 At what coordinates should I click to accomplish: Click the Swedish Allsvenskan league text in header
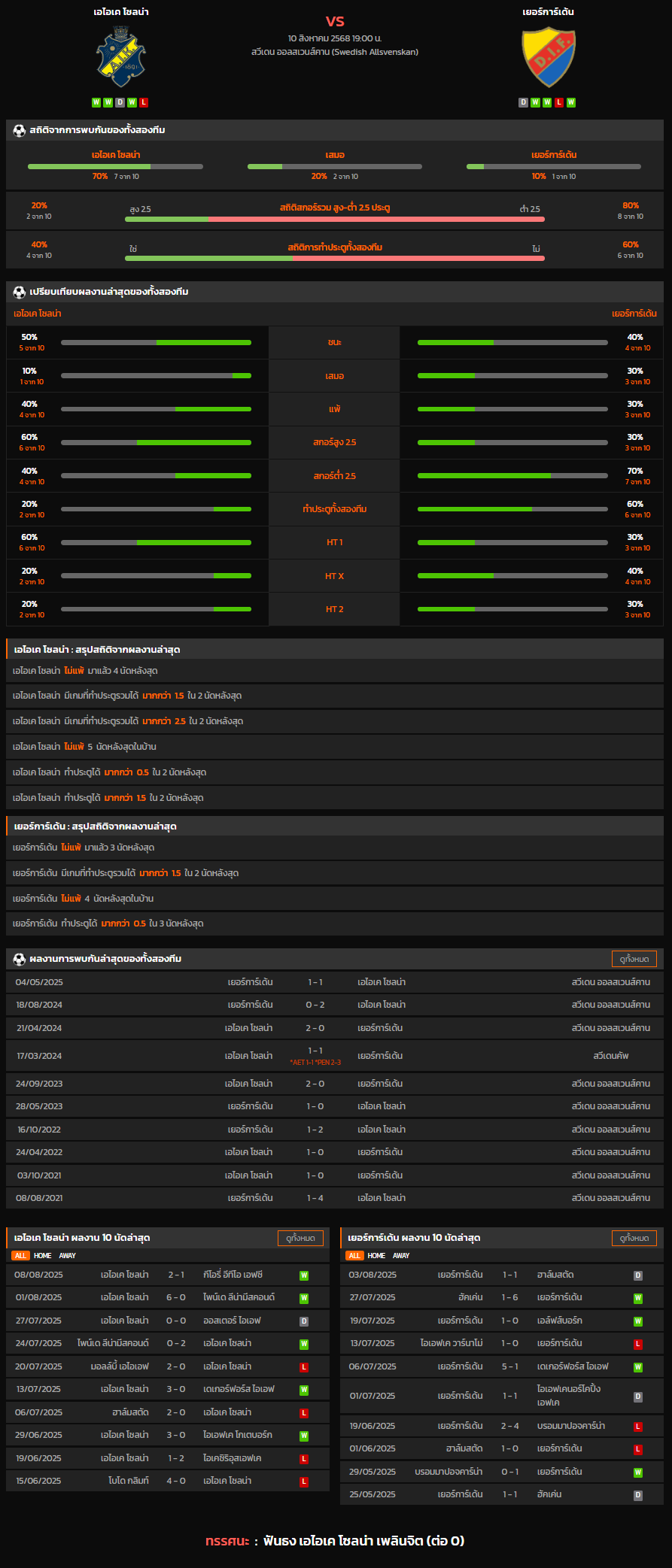335,52
